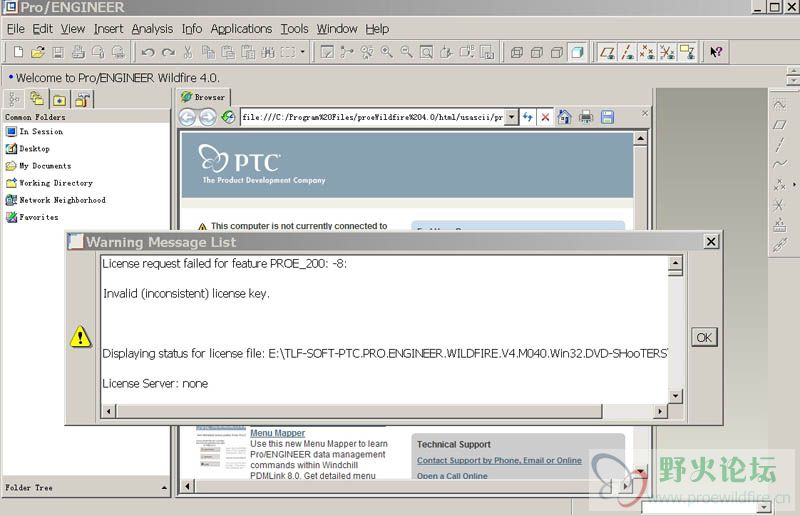Open the View menu
800x516 pixels.
73,29
